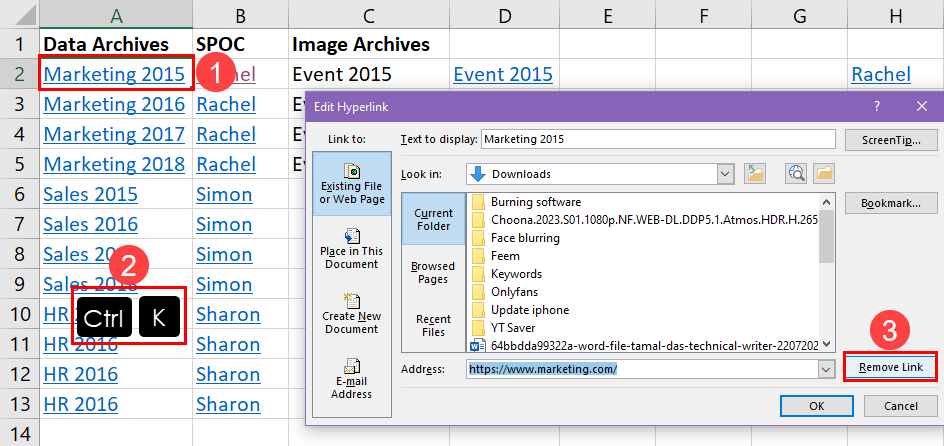Viewport: 944px width, 446px height.
Task: Click HR 2016 in row 12
Action: point(81,374)
